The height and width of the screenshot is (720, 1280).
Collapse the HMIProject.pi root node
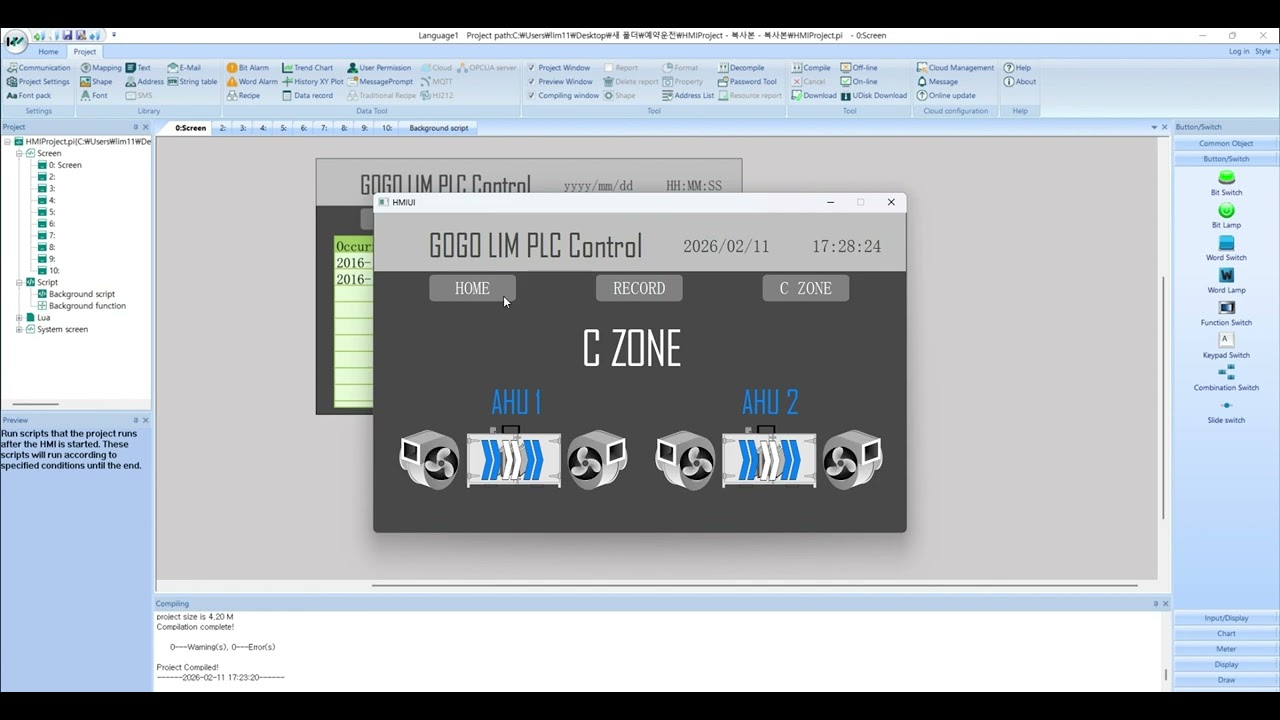pos(7,142)
